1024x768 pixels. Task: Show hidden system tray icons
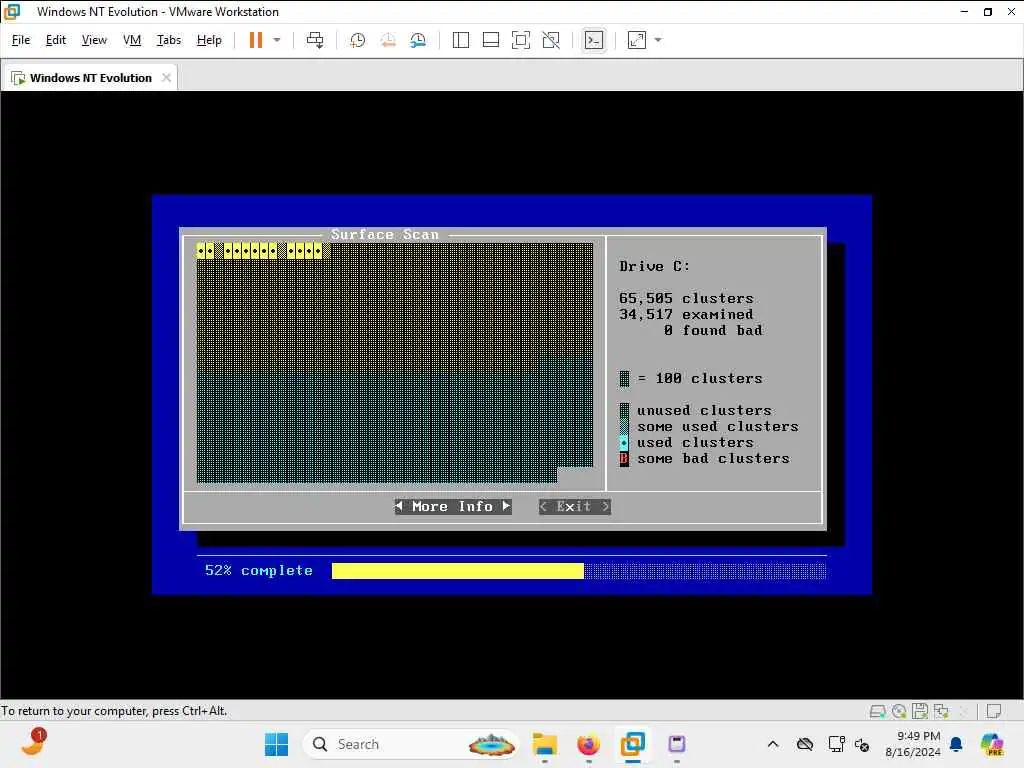(x=773, y=744)
